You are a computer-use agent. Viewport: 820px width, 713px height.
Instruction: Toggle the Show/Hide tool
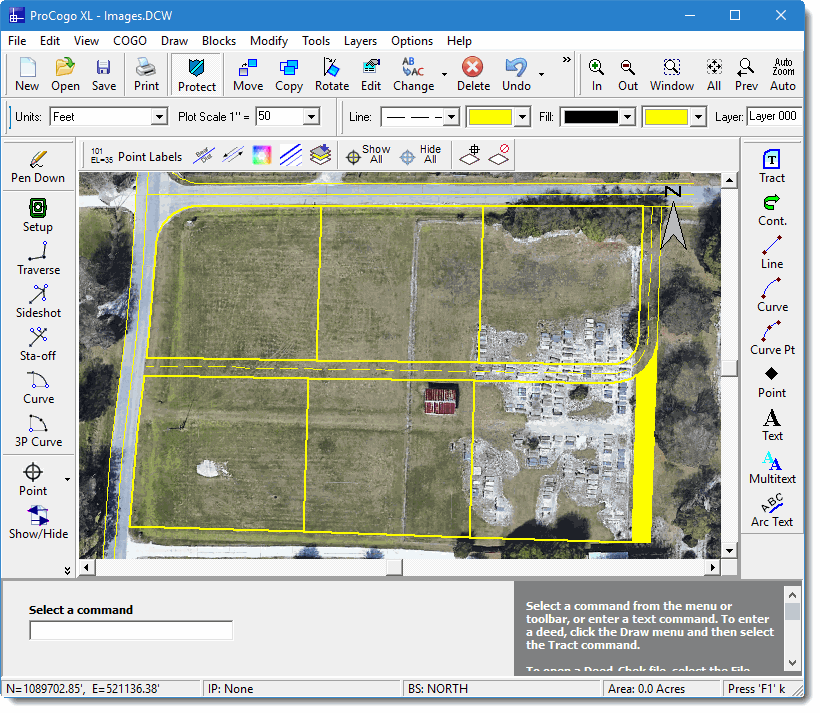coord(38,522)
